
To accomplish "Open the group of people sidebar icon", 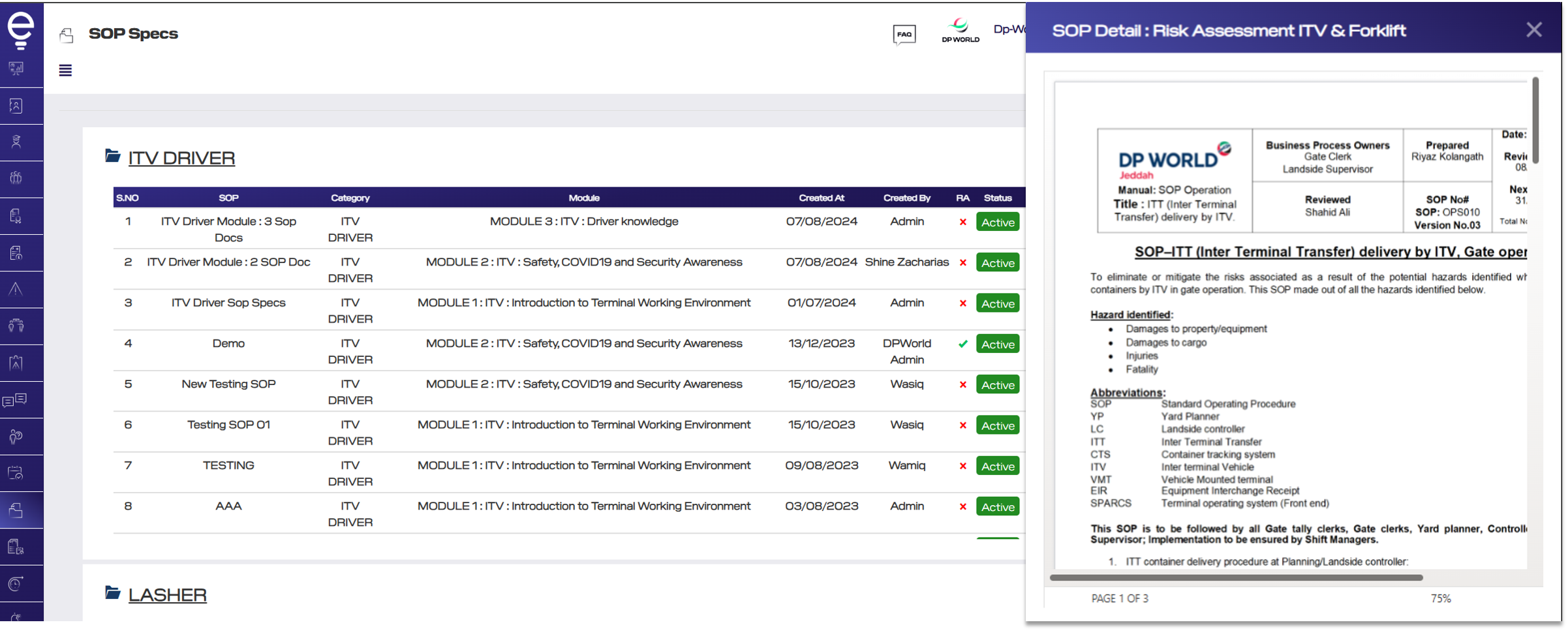I will tap(16, 178).
